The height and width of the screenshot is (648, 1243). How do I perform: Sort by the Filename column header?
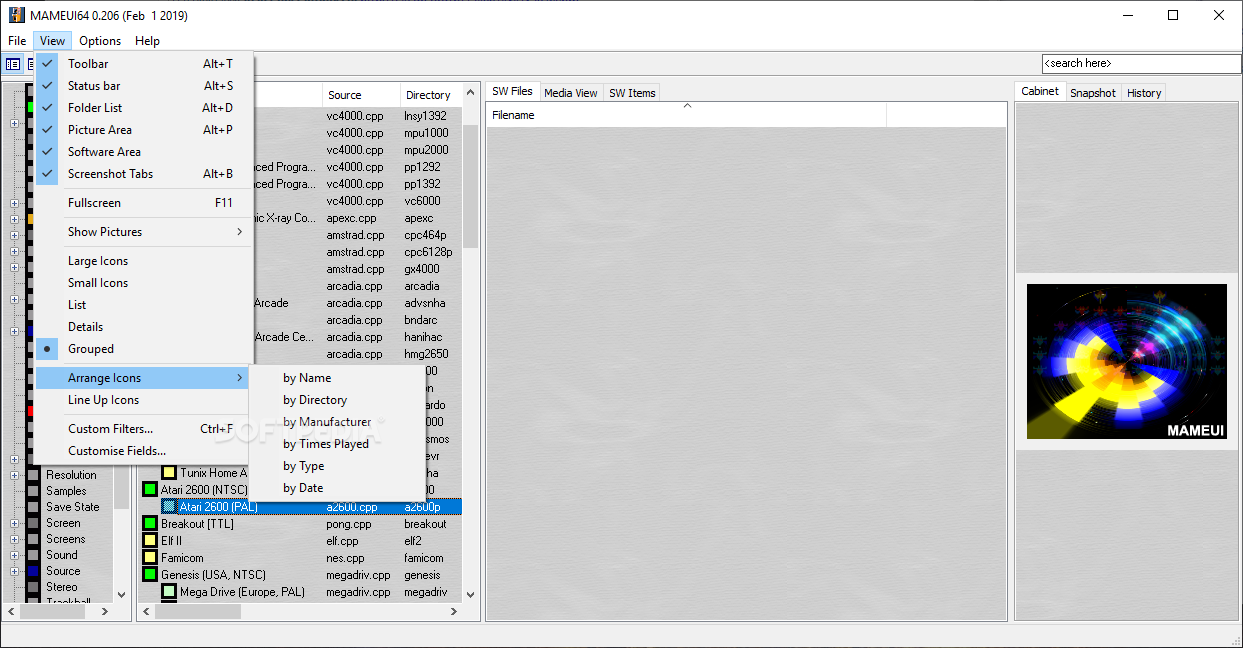point(686,115)
